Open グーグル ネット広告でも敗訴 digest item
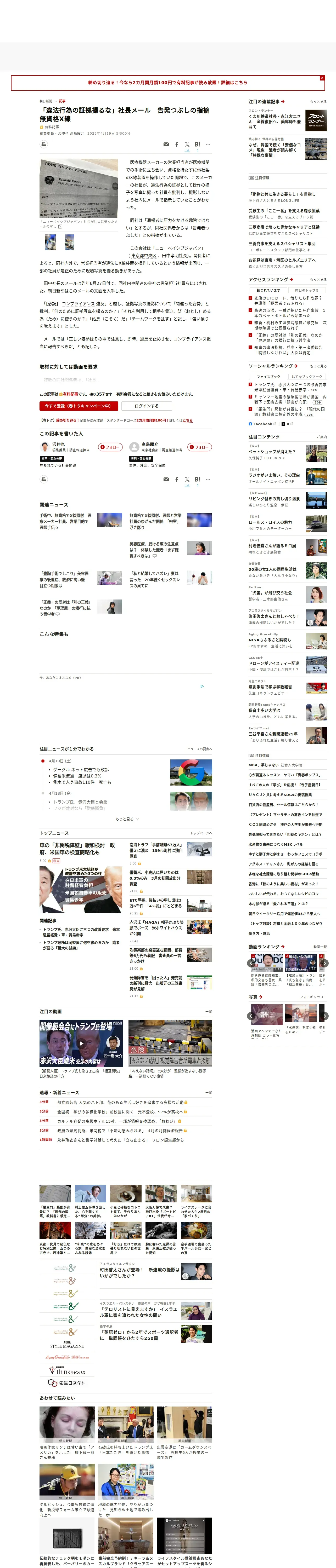 point(81,769)
